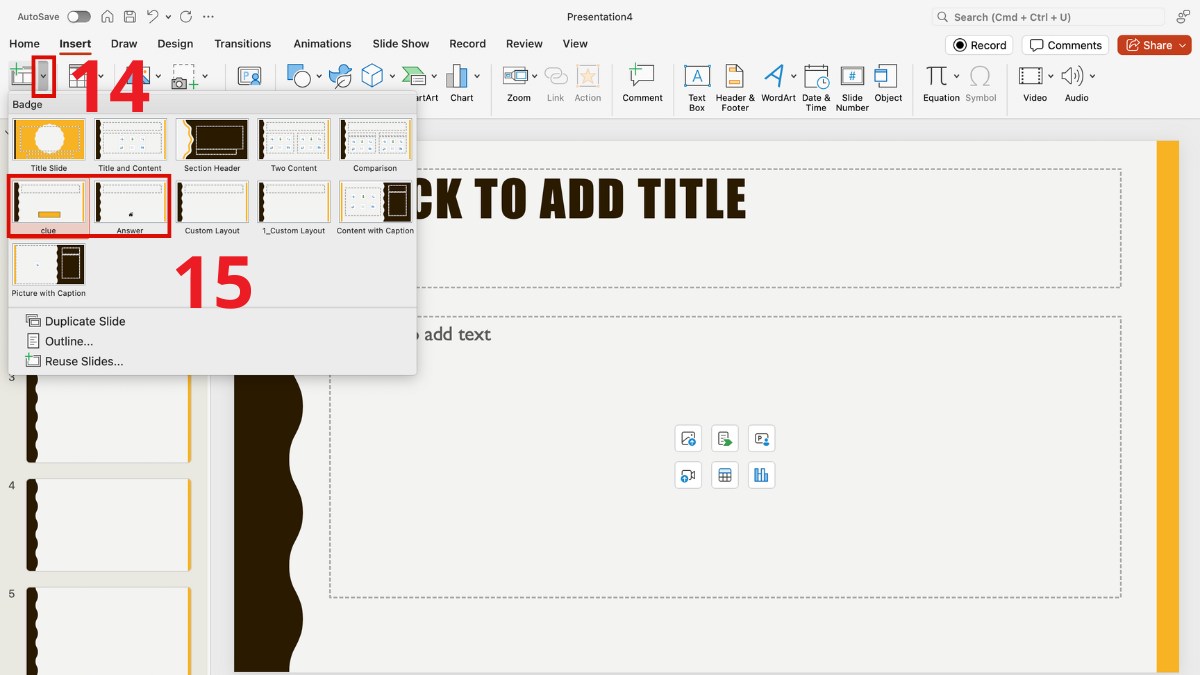
Task: Expand the New Slide dropdown arrow
Action: 43,76
